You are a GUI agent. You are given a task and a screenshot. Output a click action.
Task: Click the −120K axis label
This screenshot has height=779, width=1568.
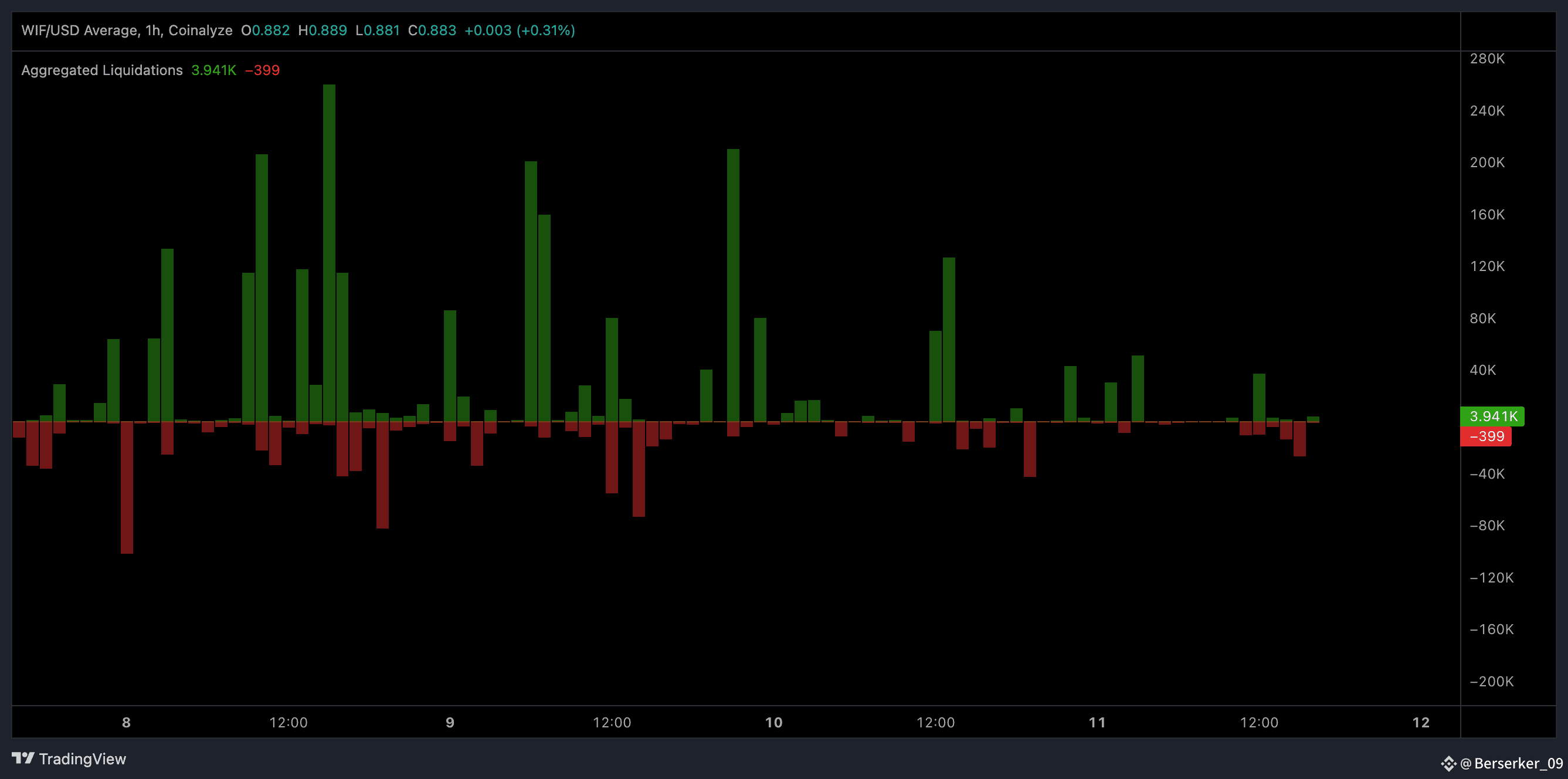[x=1491, y=577]
